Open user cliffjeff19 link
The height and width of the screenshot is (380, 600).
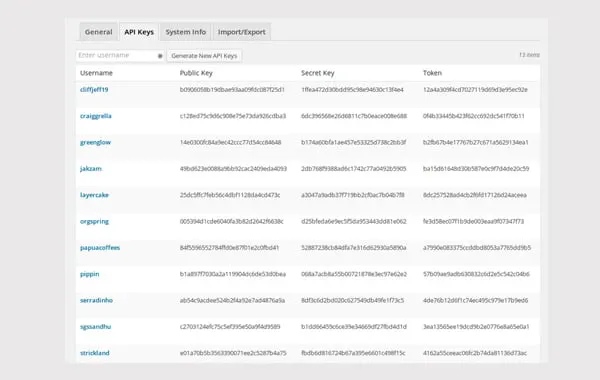[94, 90]
